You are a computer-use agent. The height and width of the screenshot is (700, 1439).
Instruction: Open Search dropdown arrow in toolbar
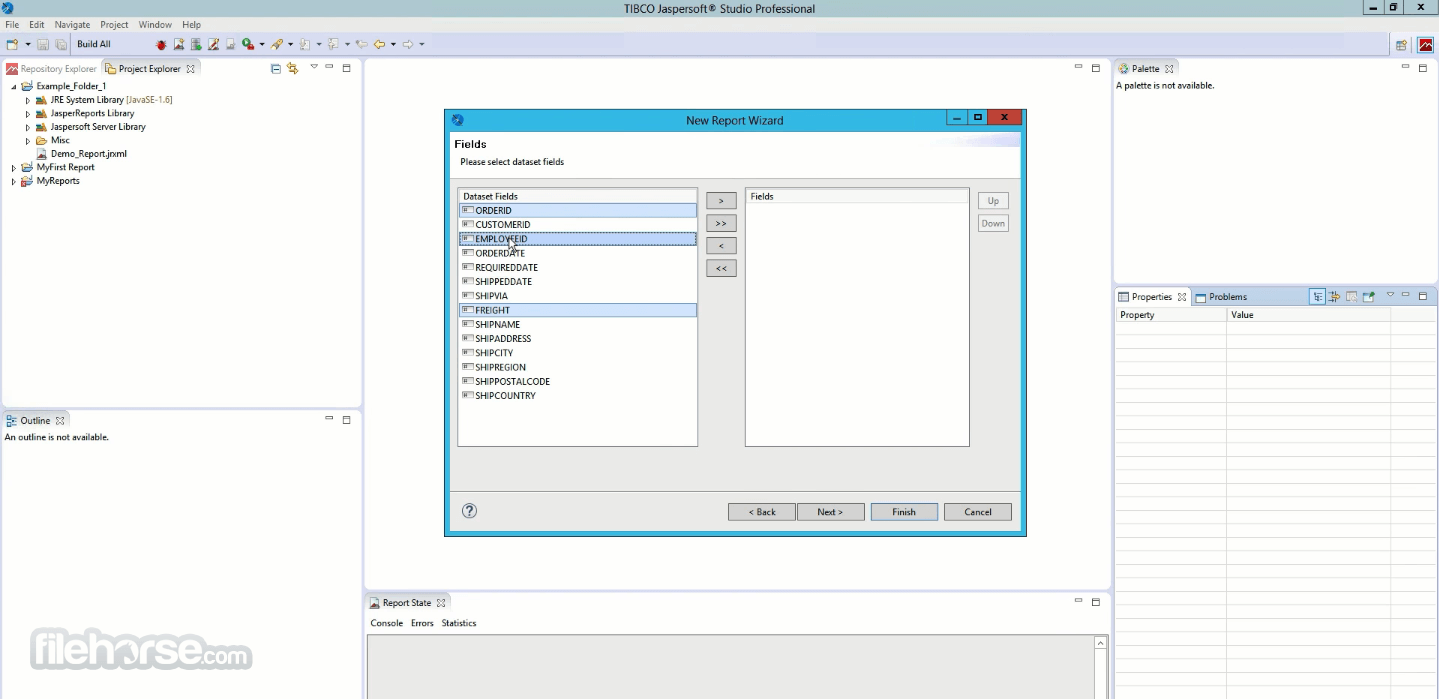tap(290, 44)
